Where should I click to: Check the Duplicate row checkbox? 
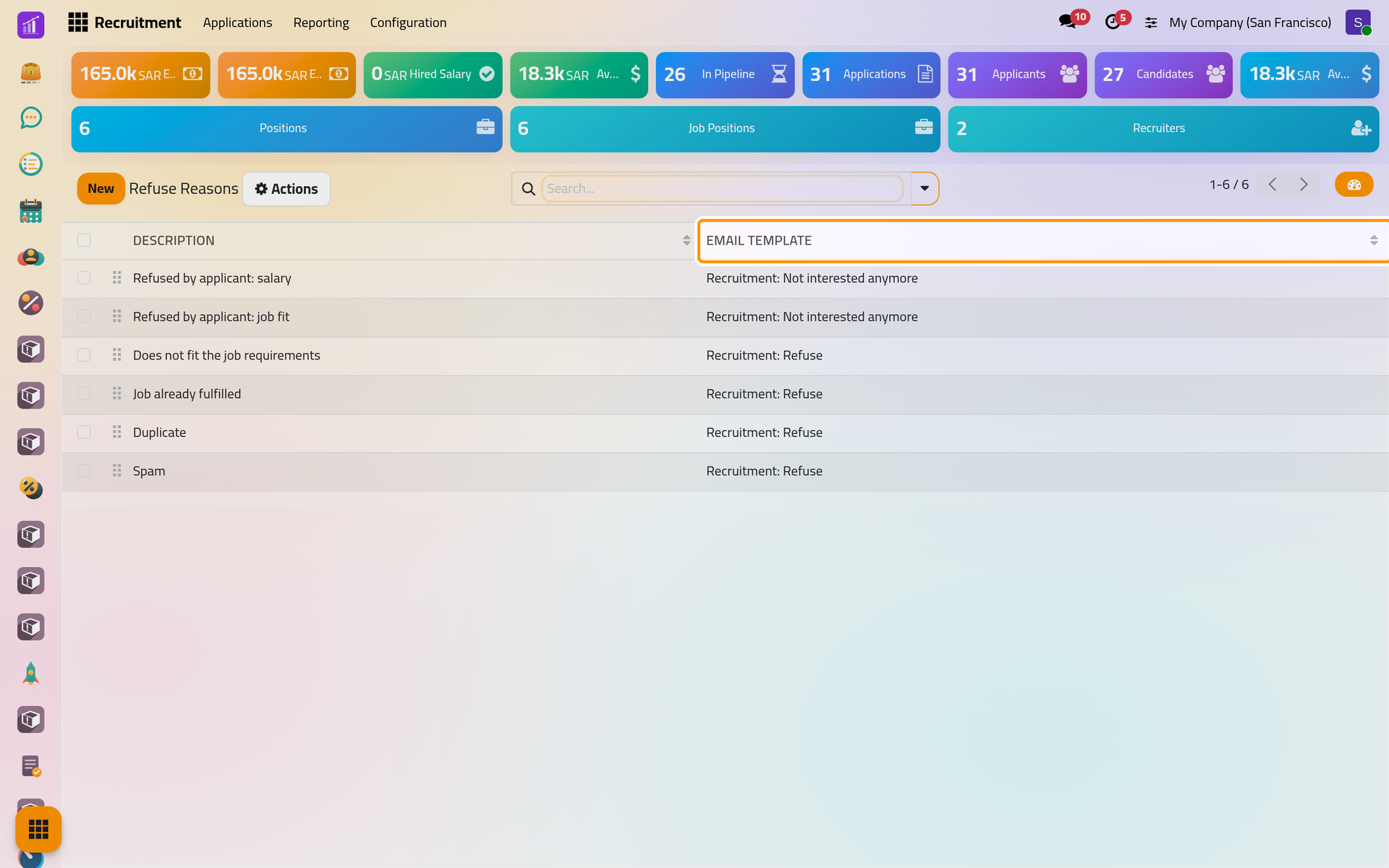tap(84, 433)
